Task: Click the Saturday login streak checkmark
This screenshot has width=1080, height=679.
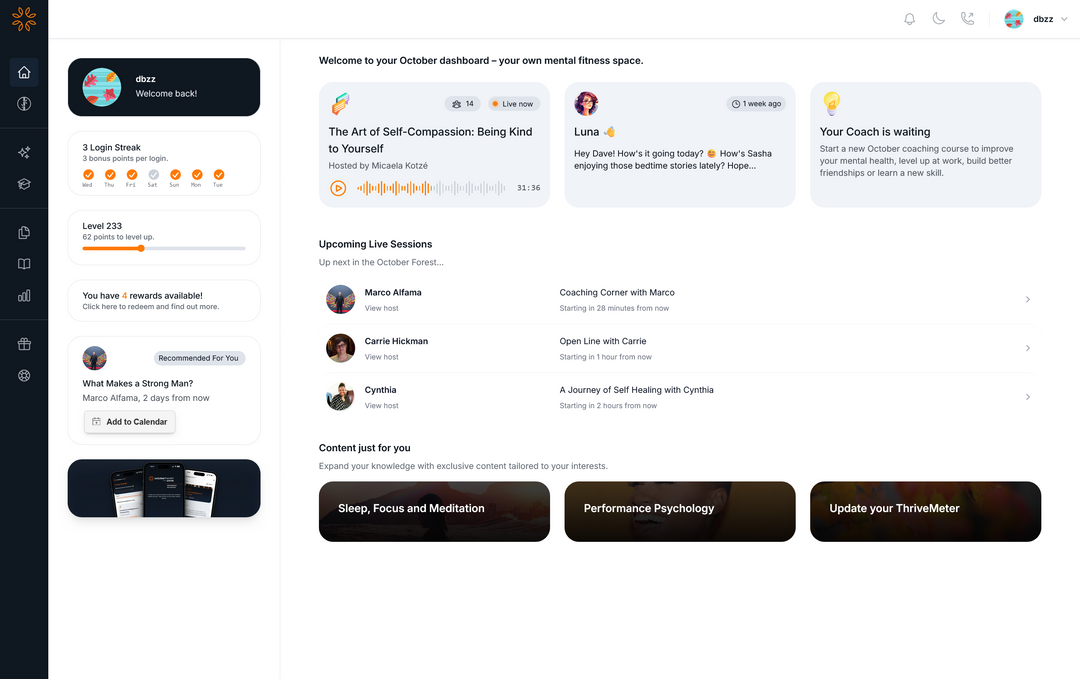Action: click(153, 175)
